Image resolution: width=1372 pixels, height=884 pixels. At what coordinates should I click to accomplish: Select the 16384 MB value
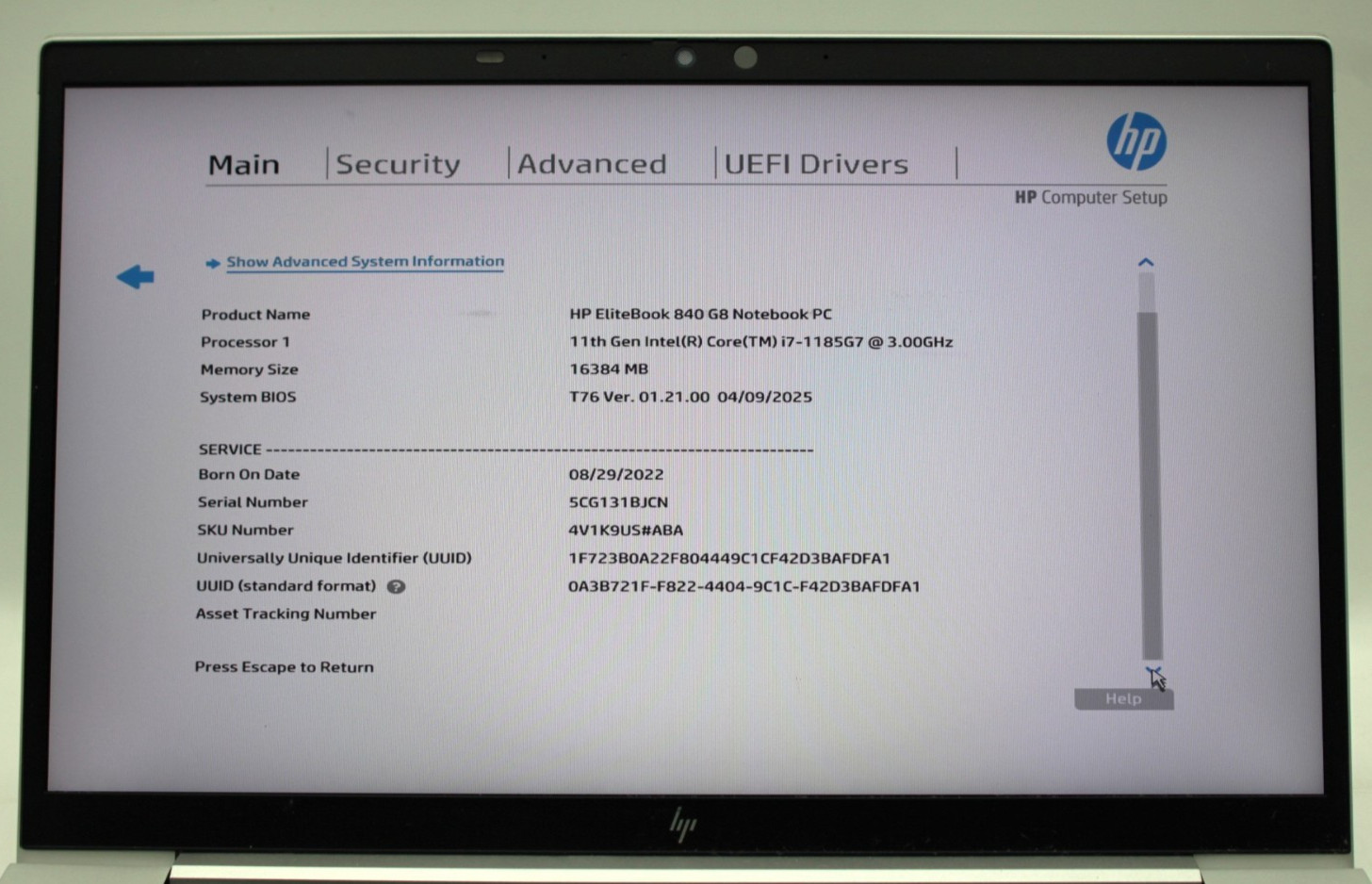pos(609,369)
